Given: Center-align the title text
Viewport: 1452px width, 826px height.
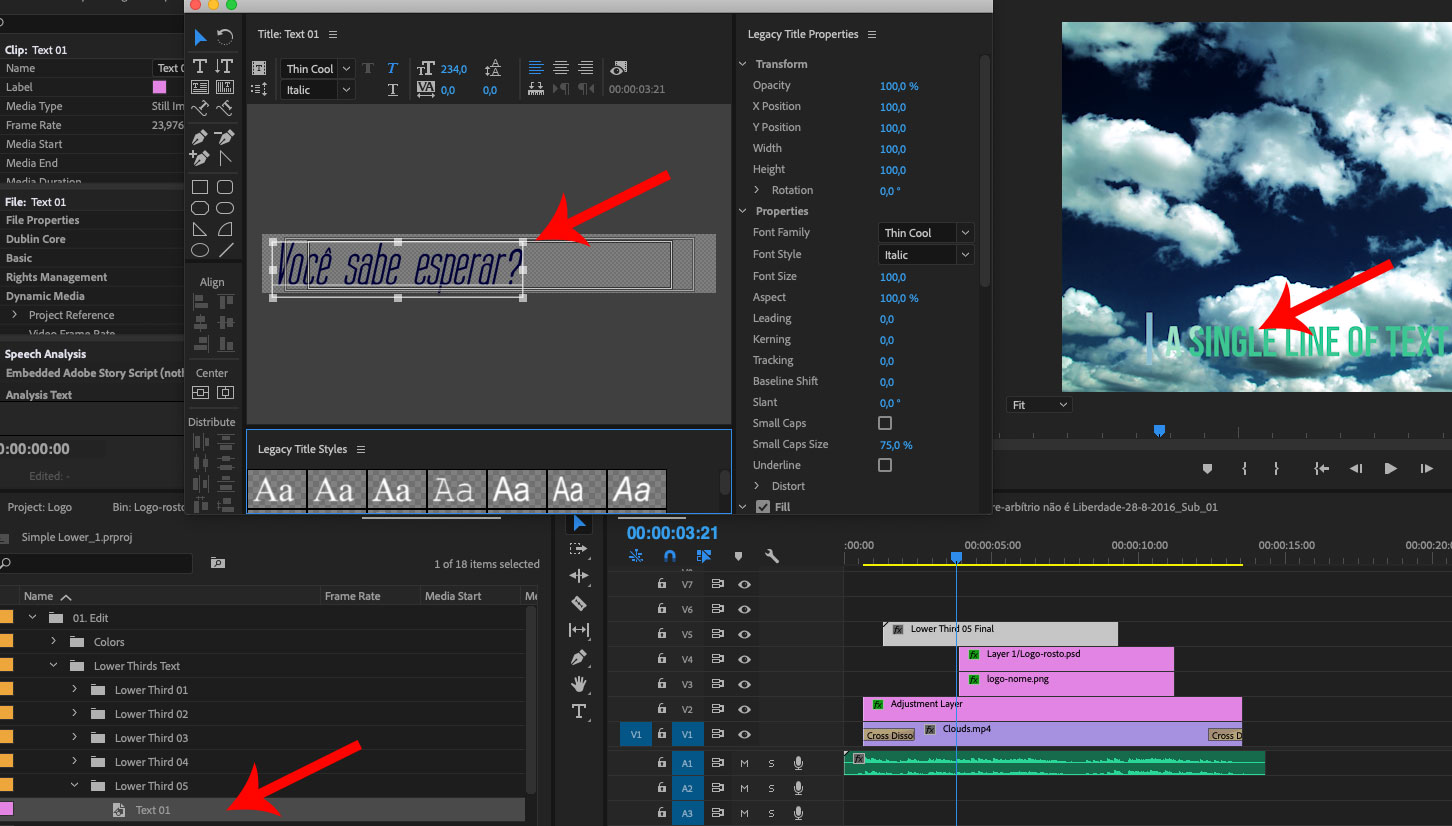Looking at the screenshot, I should tap(561, 68).
